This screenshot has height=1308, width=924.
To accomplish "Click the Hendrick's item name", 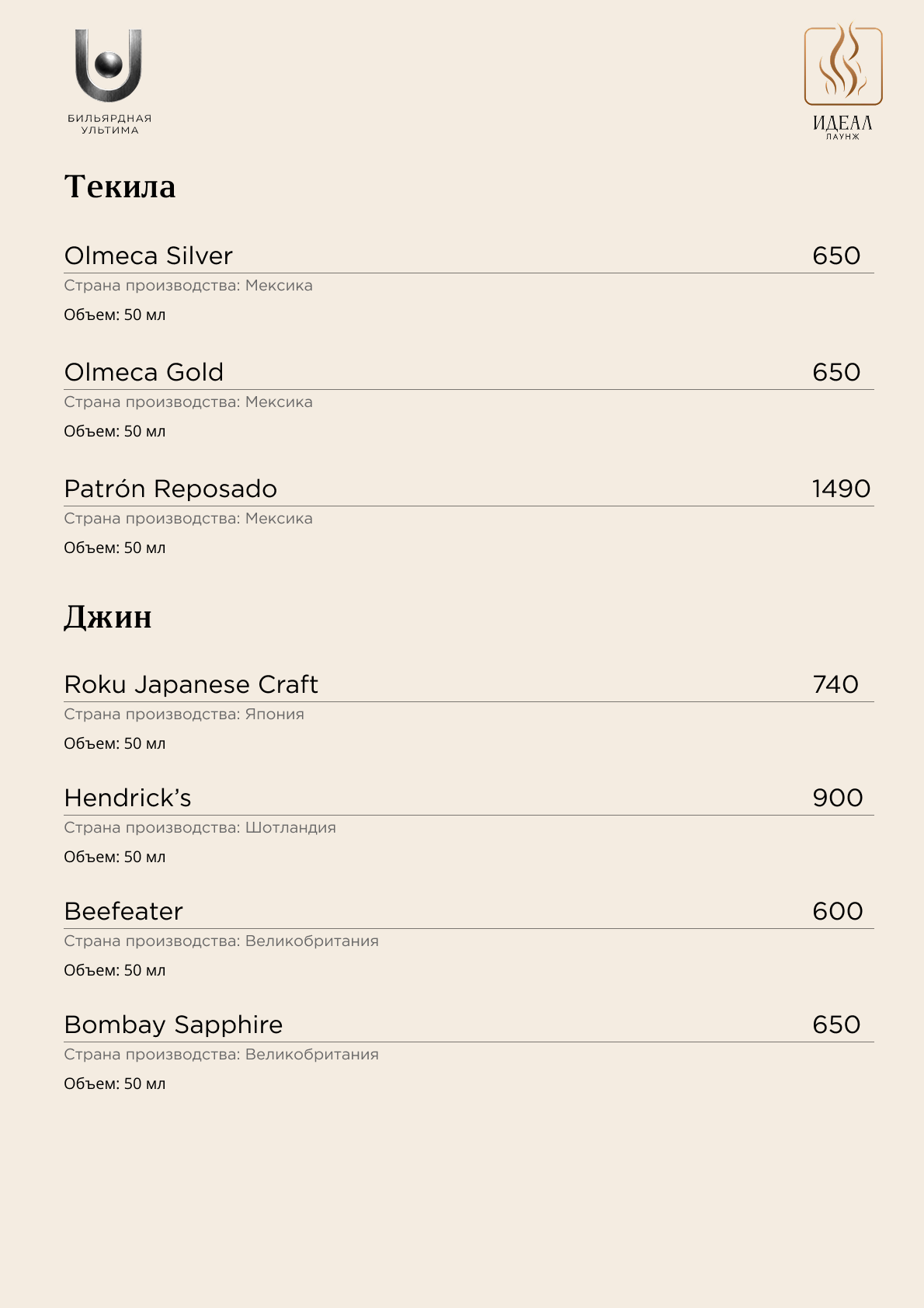I will click(x=128, y=798).
